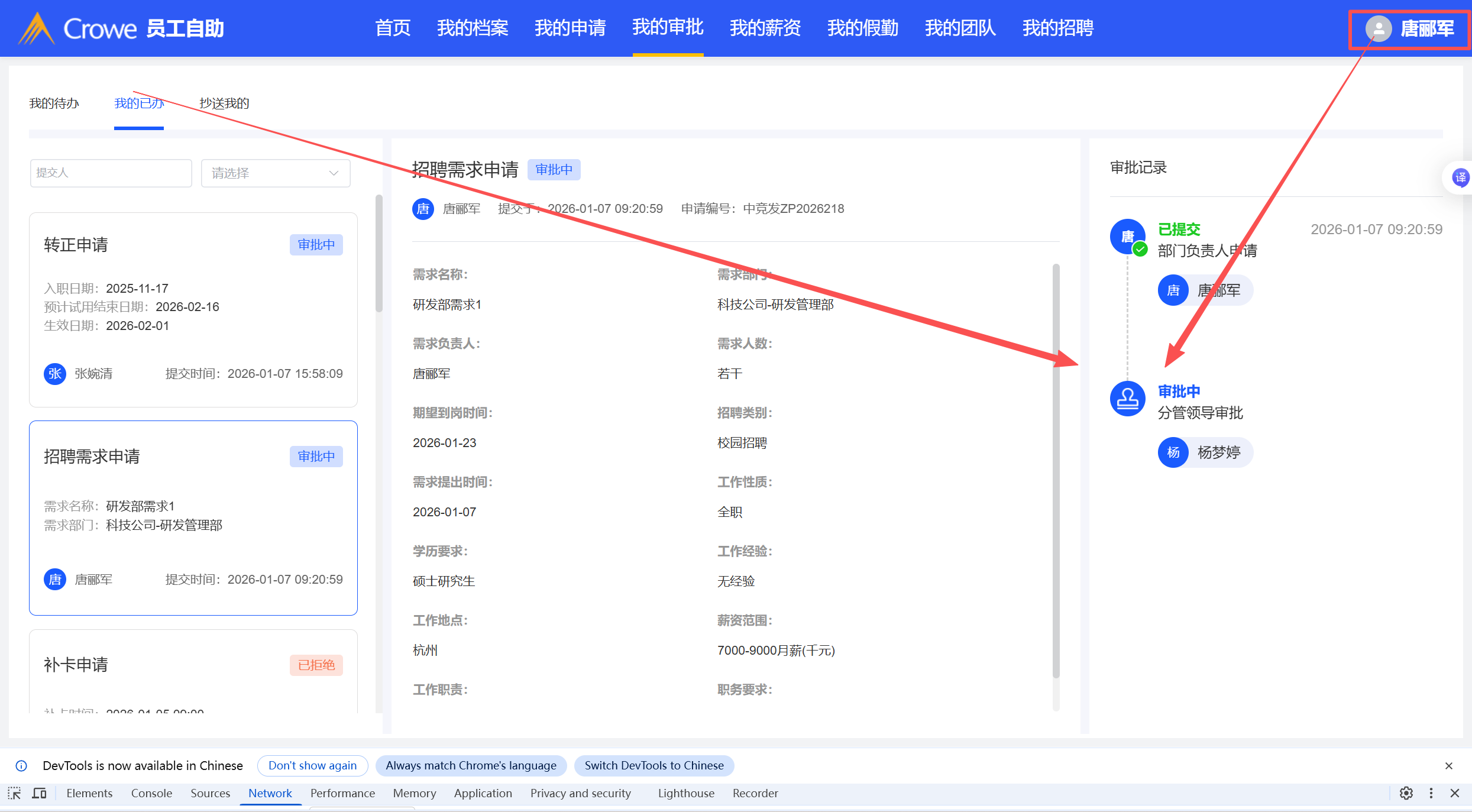Click DevTools inspect element picker icon
1472x812 pixels.
[14, 793]
